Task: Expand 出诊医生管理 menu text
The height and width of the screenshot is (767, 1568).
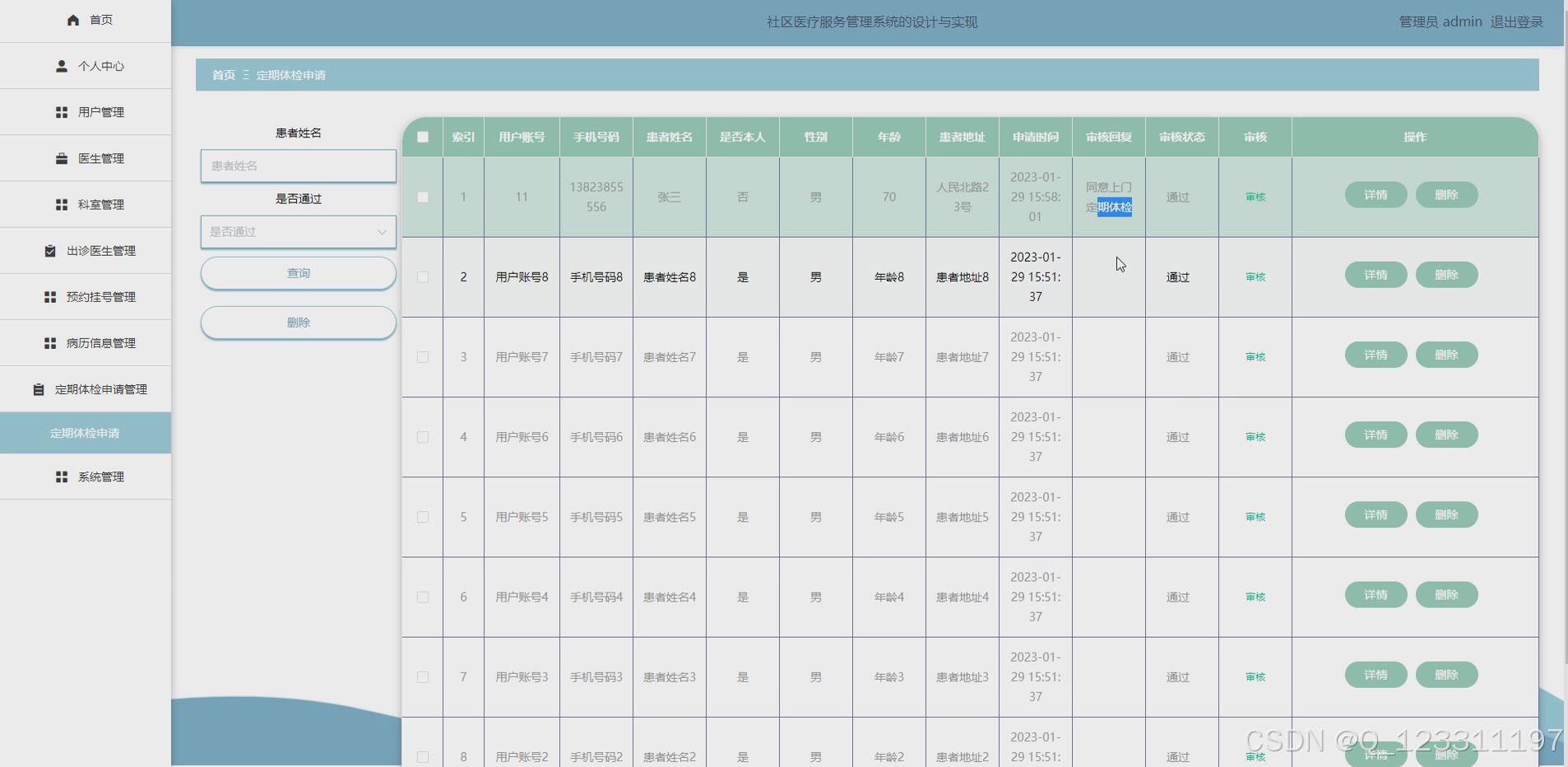Action: pyautogui.click(x=101, y=250)
